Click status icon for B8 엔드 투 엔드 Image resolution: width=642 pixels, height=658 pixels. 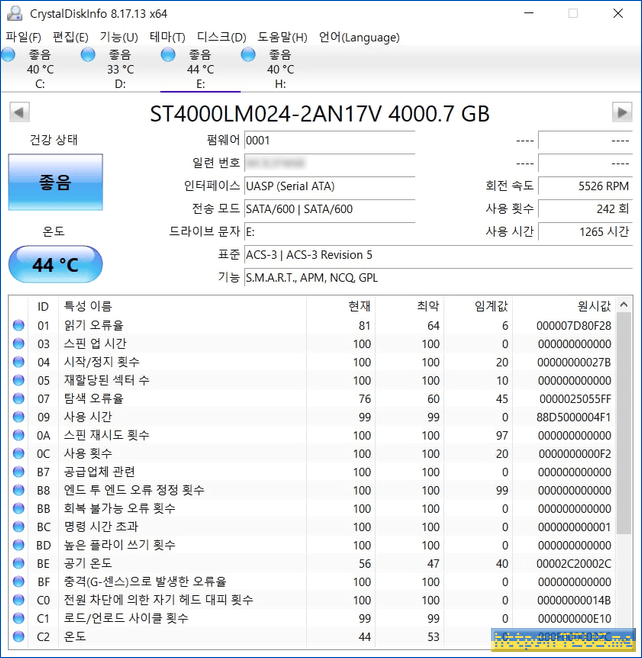click(x=18, y=490)
